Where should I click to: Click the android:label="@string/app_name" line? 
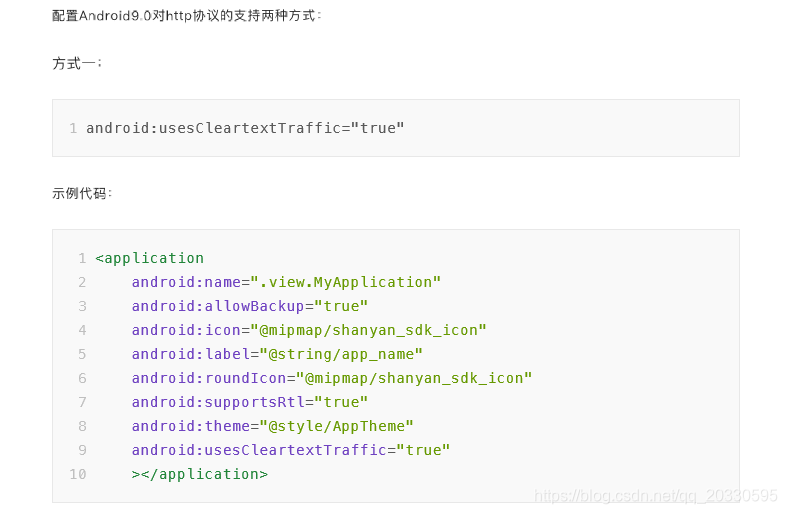point(277,354)
